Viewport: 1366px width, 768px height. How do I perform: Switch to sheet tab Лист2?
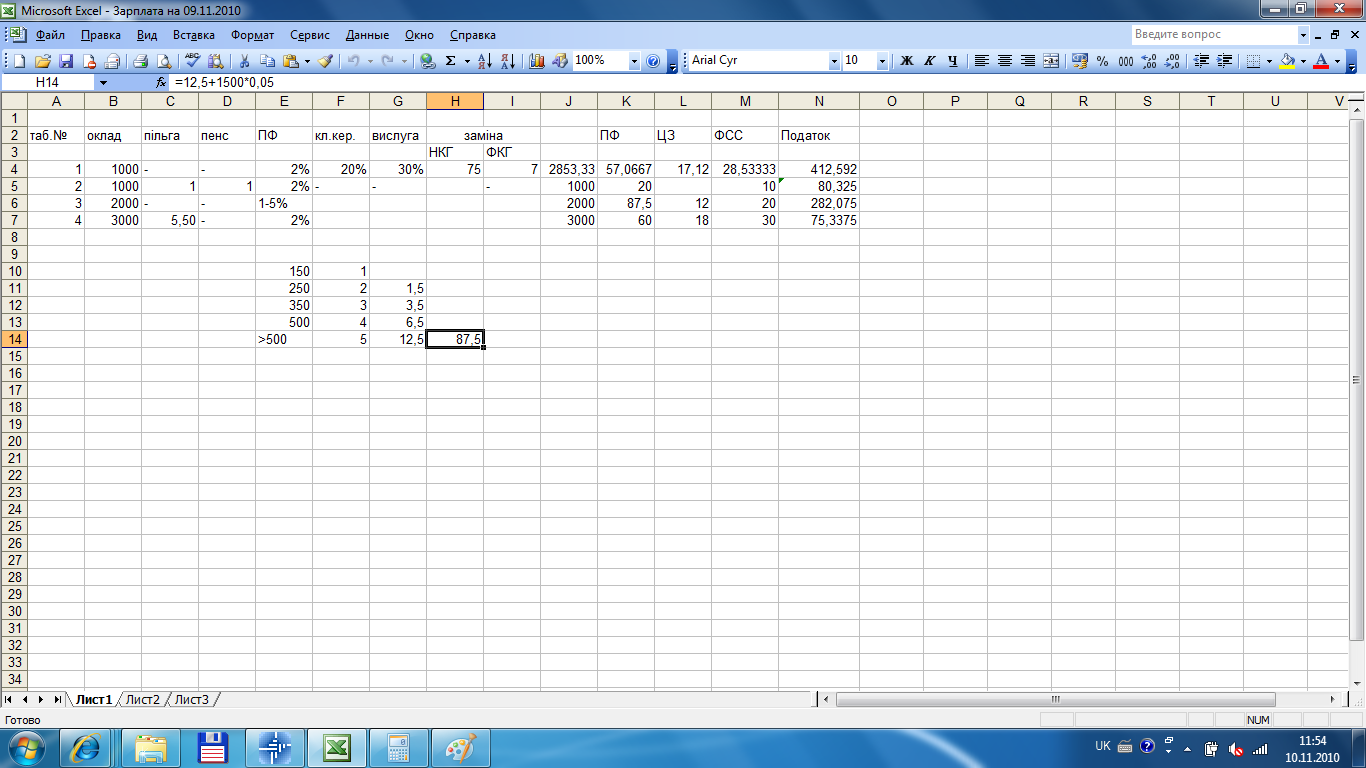pyautogui.click(x=143, y=699)
